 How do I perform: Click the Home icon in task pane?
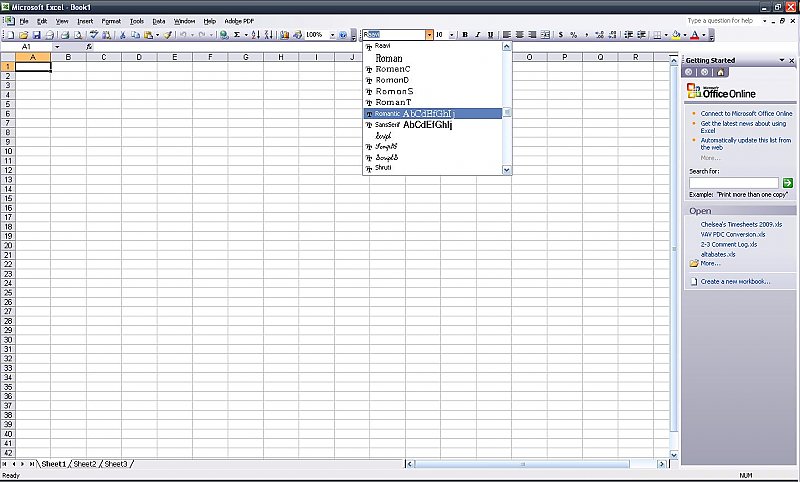720,72
